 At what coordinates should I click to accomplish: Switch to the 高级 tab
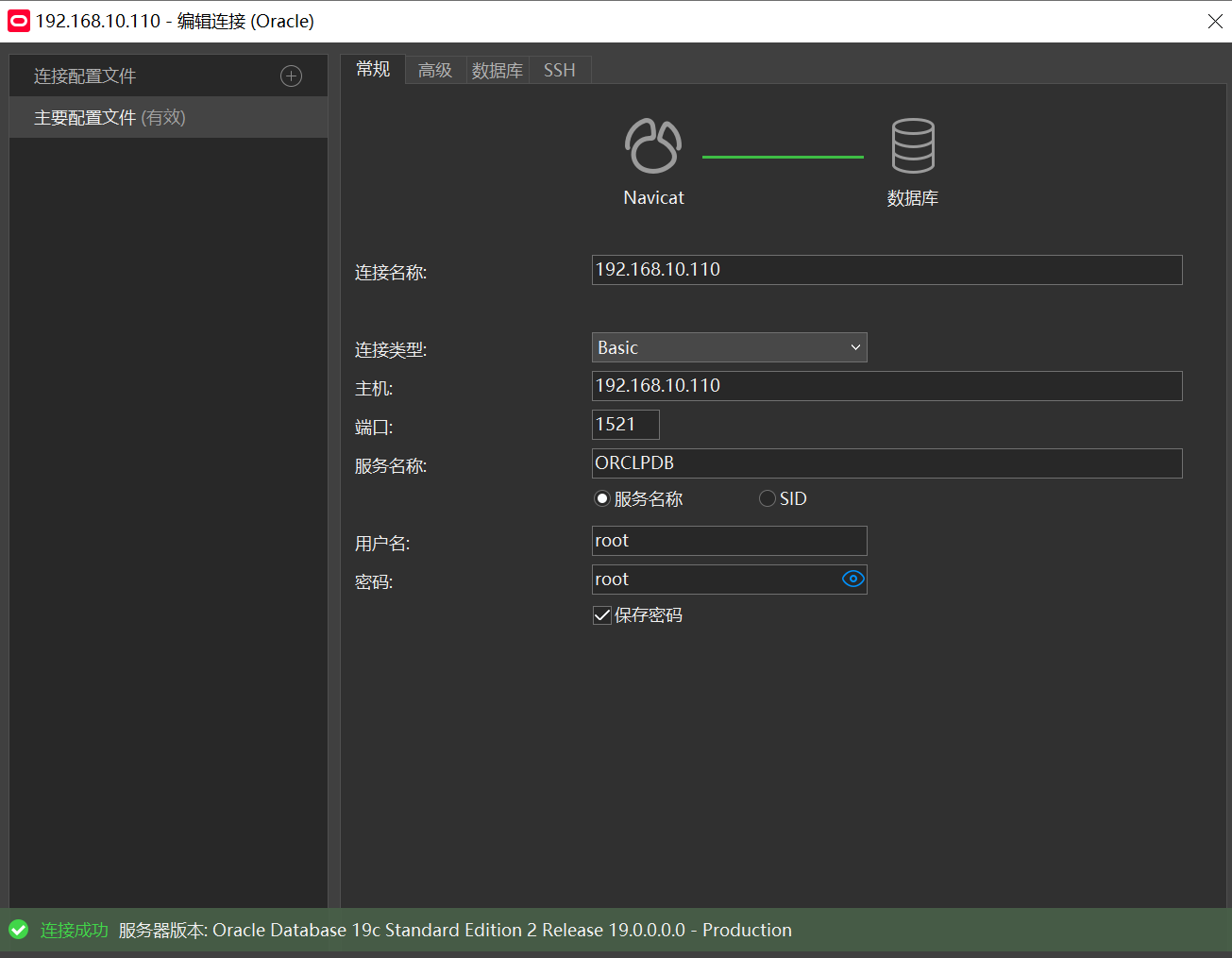435,70
